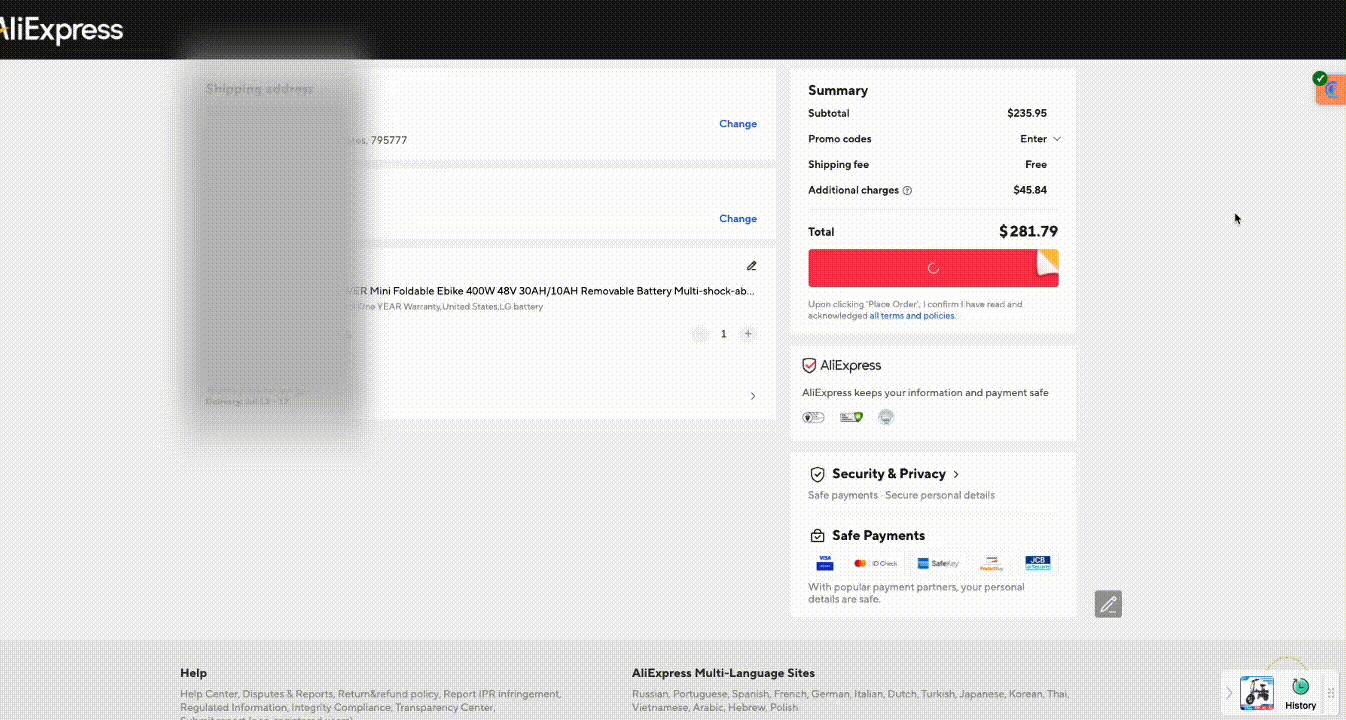
Task: Open Security & Privacy details
Action: 895,474
